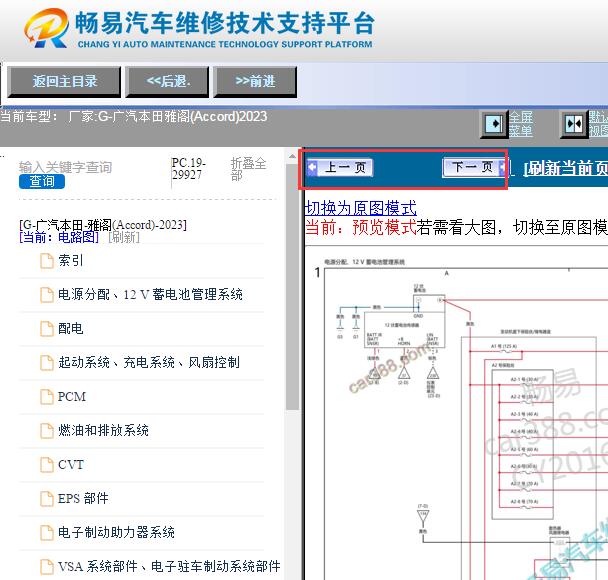This screenshot has height=580, width=608.
Task: Click the [刷新] link in sidebar
Action: point(124,237)
